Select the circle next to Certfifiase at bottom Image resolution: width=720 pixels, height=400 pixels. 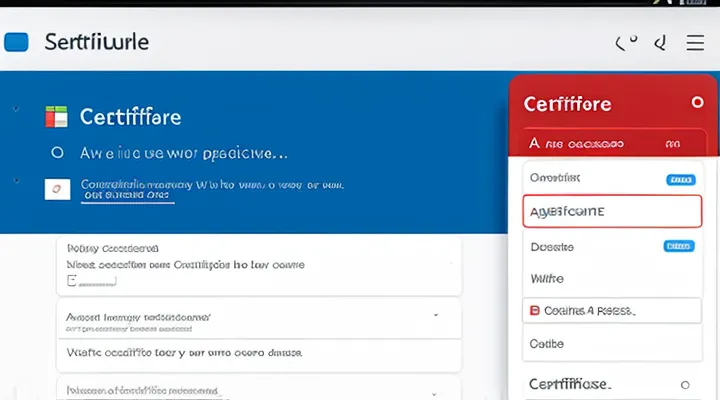(685, 384)
